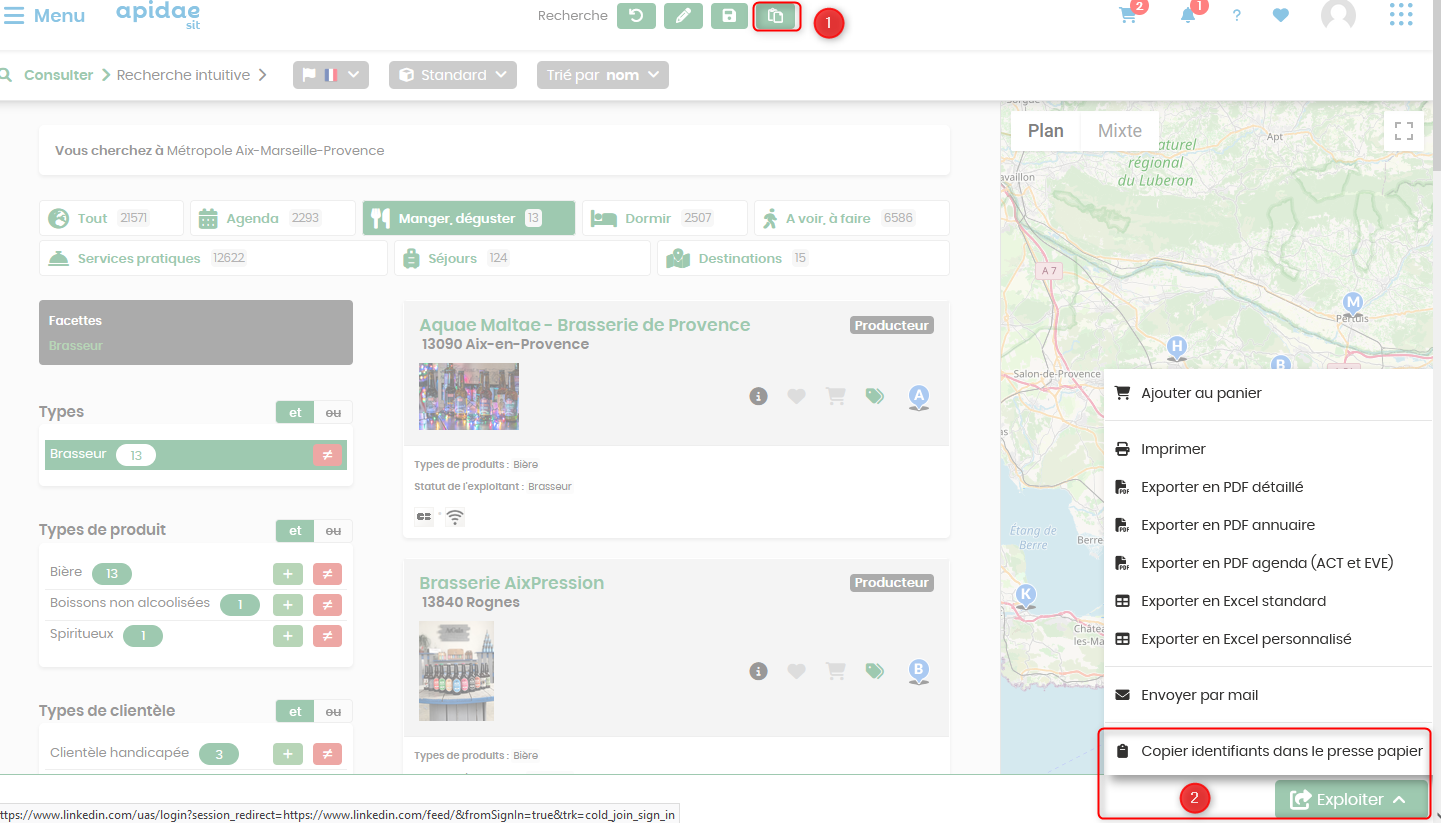Viewport: 1441px width, 823px height.
Task: Open the Aquae Maltae bottles thumbnail
Action: [468, 396]
